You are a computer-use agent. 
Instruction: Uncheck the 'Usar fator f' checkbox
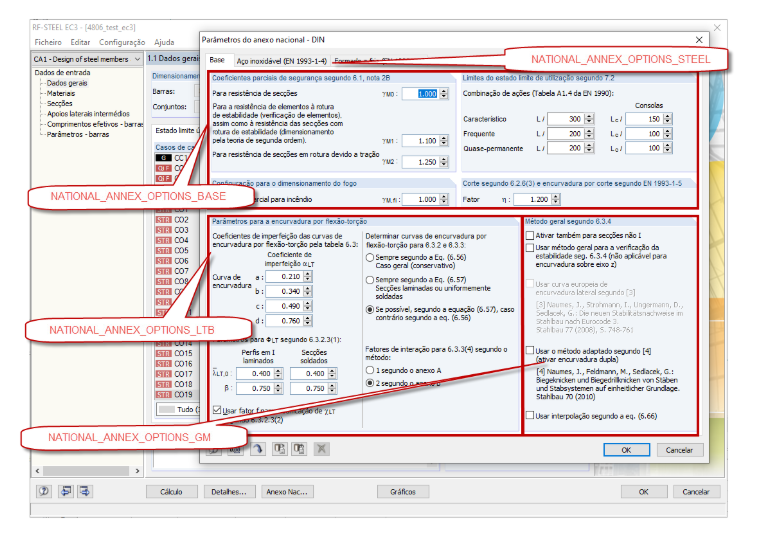tap(217, 410)
